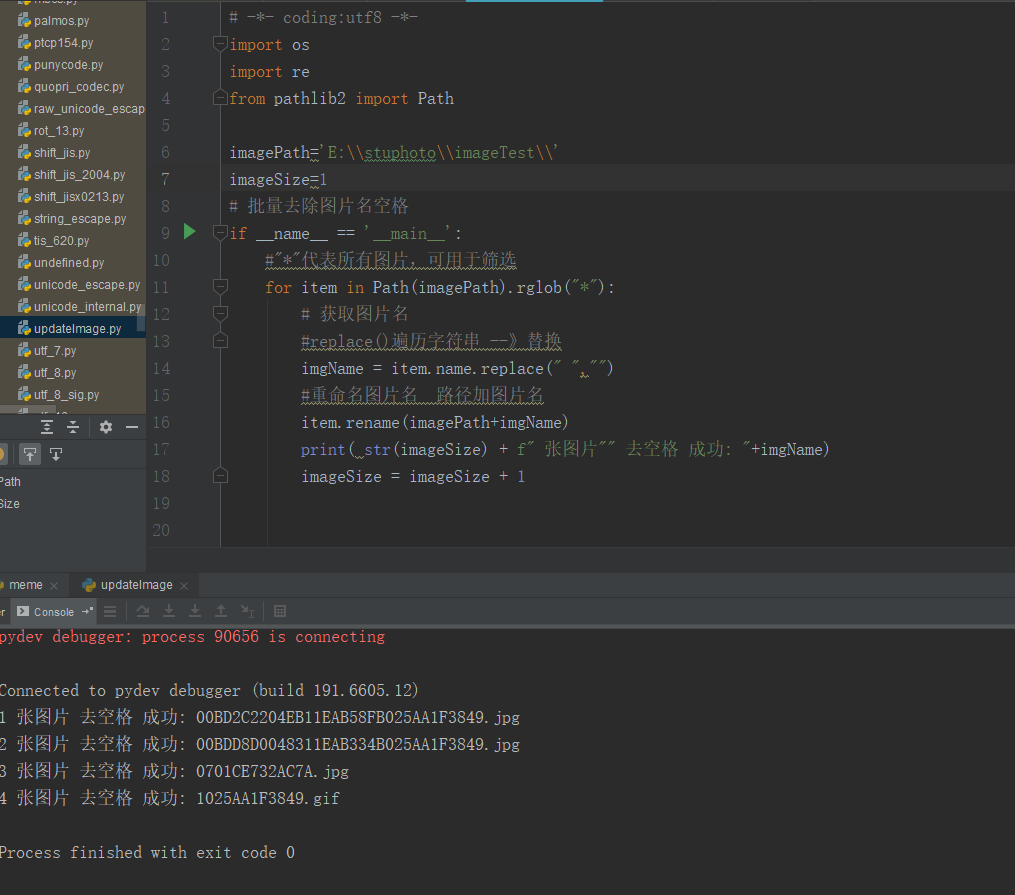Collapse the code block at line 13
The height and width of the screenshot is (895, 1015).
pyautogui.click(x=220, y=340)
